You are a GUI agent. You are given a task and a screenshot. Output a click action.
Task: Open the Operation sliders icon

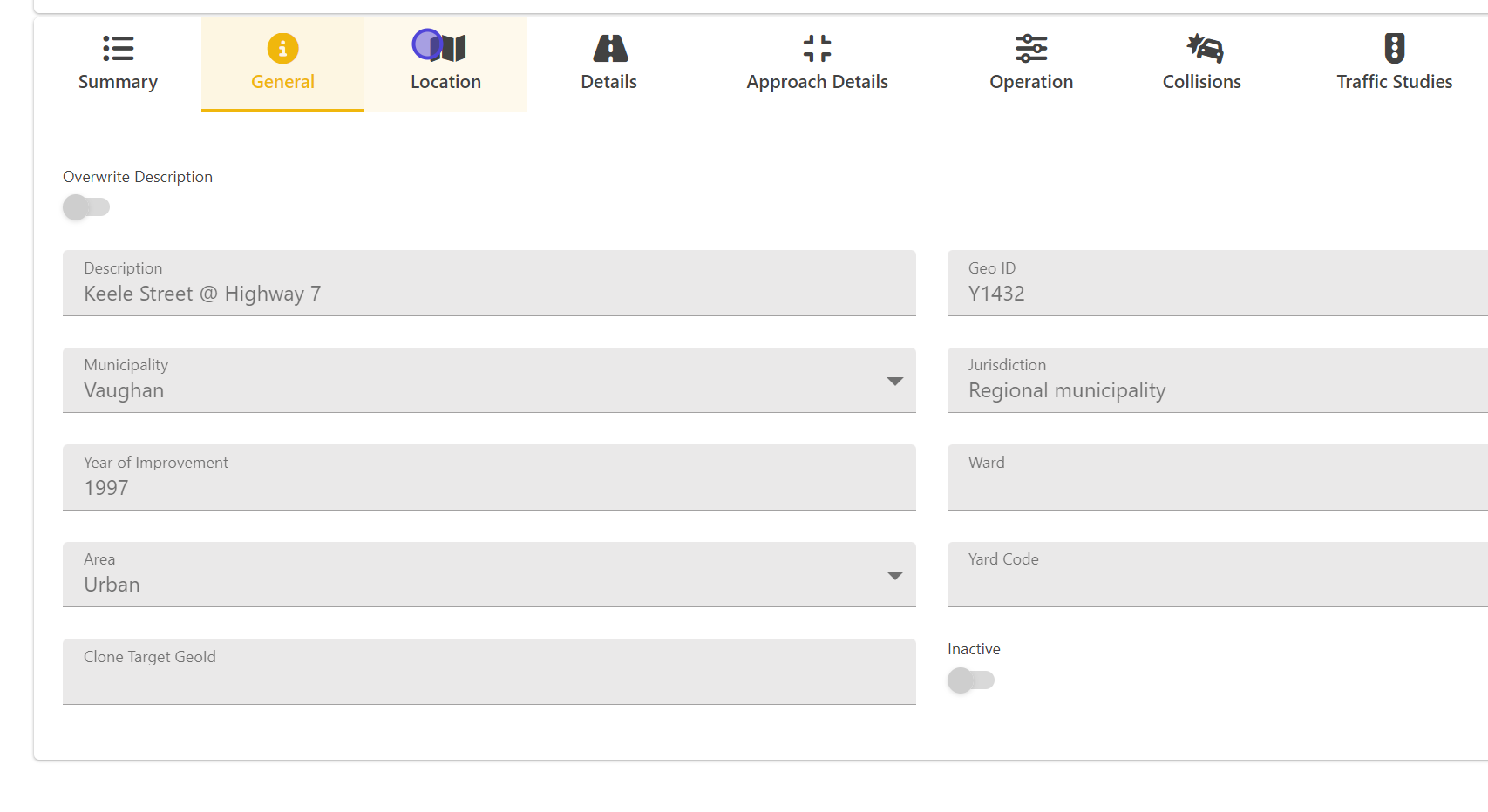(x=1031, y=49)
